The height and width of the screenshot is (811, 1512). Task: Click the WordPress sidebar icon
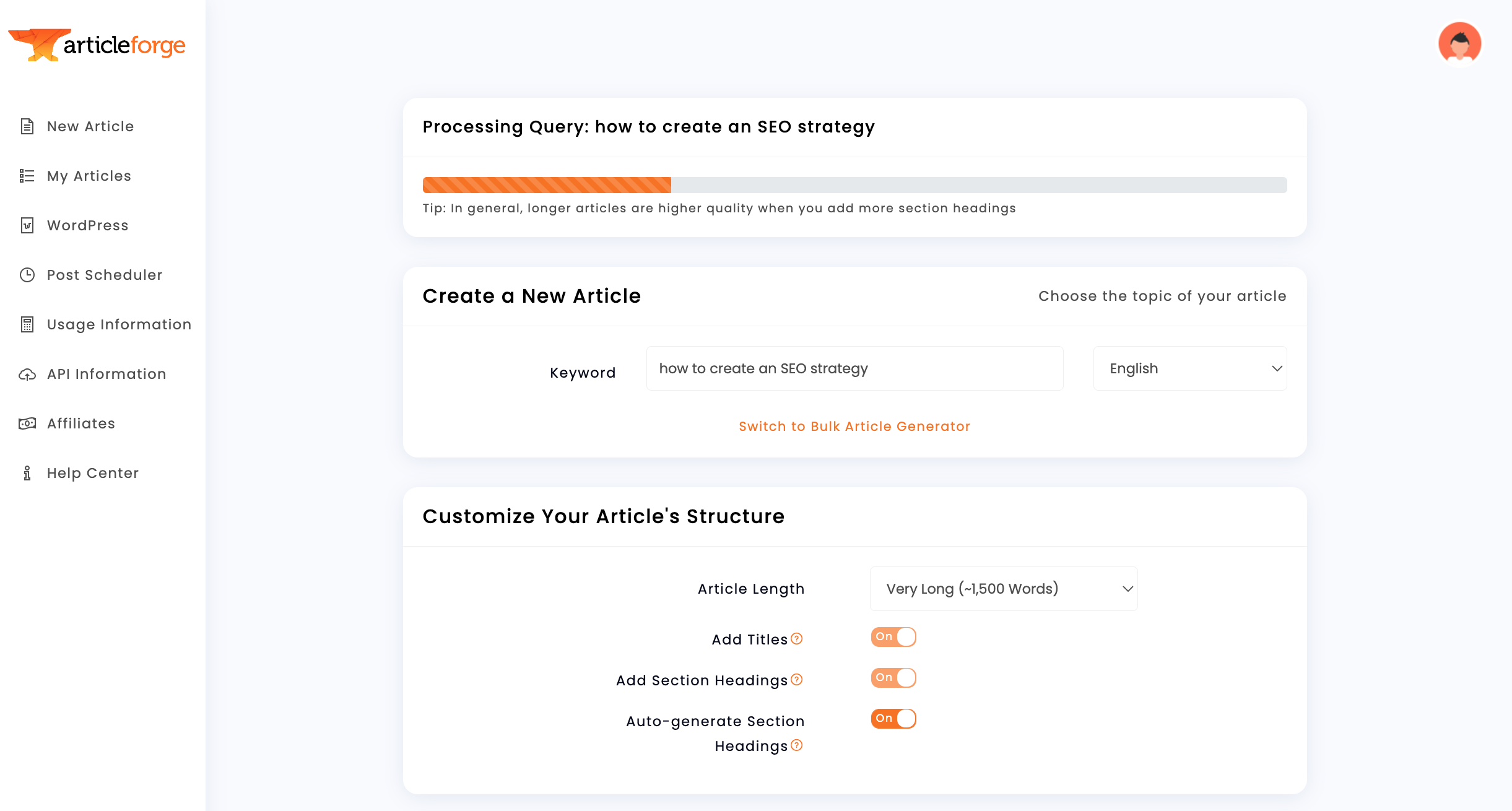(27, 225)
